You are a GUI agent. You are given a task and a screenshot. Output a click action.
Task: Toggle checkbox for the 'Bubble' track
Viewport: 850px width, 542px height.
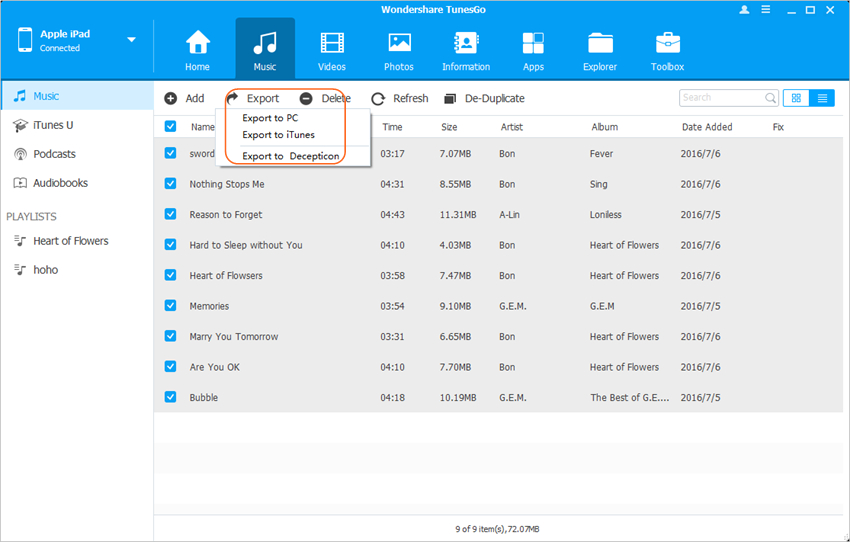point(170,397)
